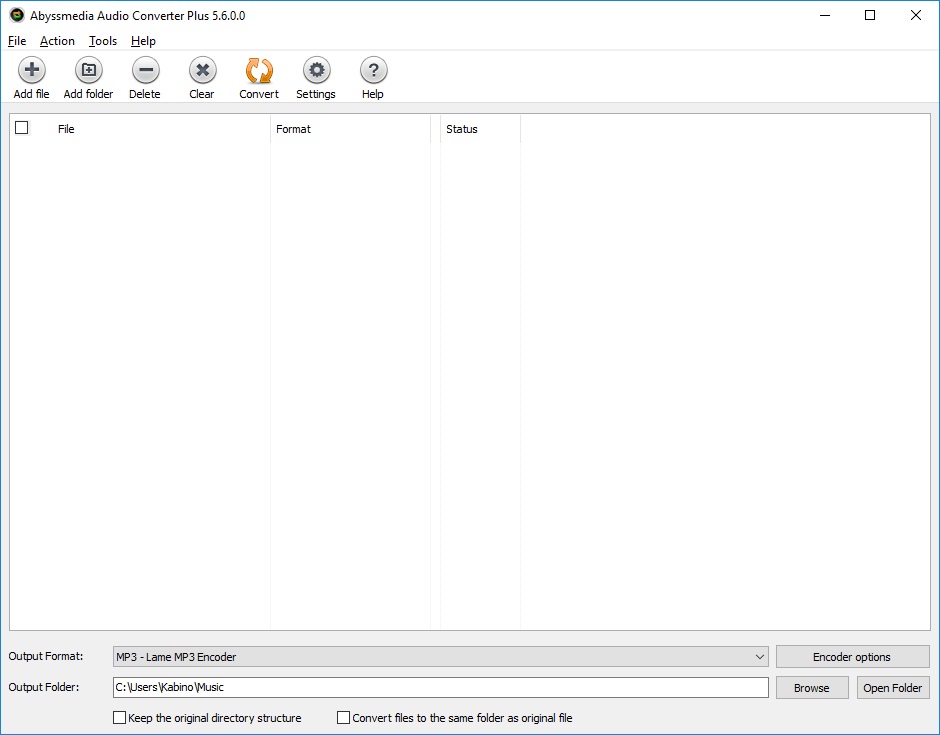This screenshot has height=735, width=940.
Task: Open the Tools menu
Action: (x=103, y=41)
